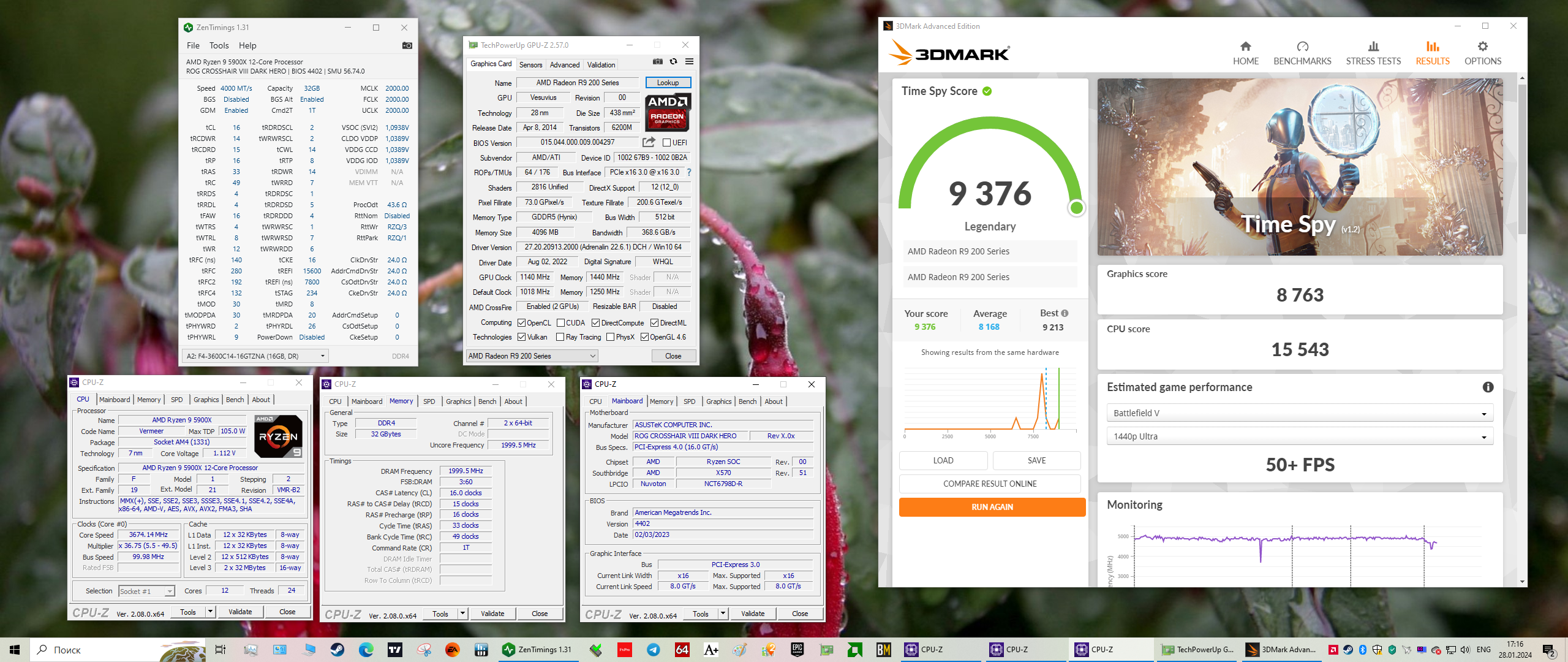The height and width of the screenshot is (662, 1568).
Task: Click the Lookup button in GPU-Z
Action: point(668,83)
